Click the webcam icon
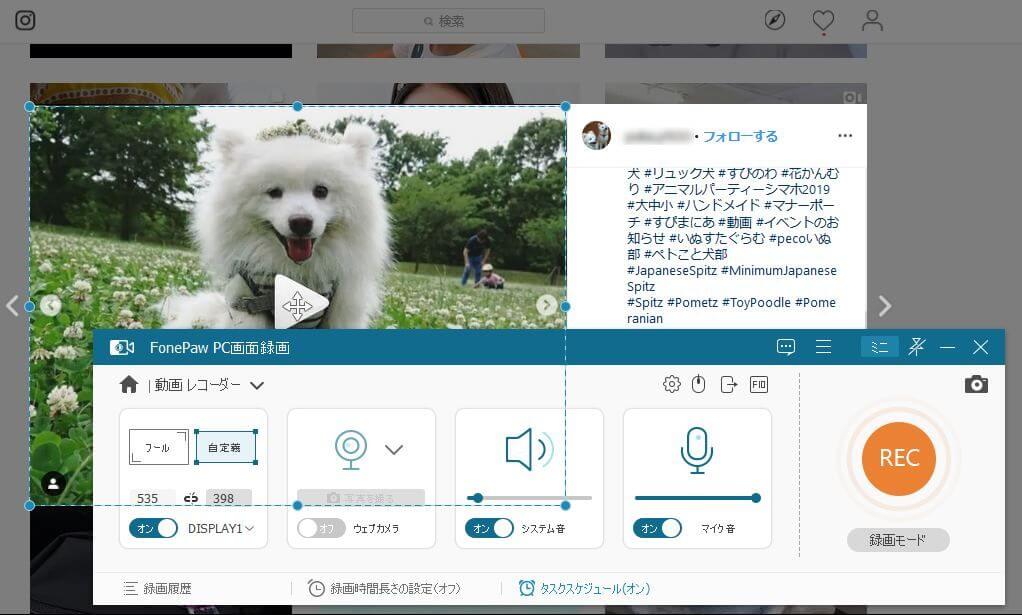1022x615 pixels. coord(351,449)
